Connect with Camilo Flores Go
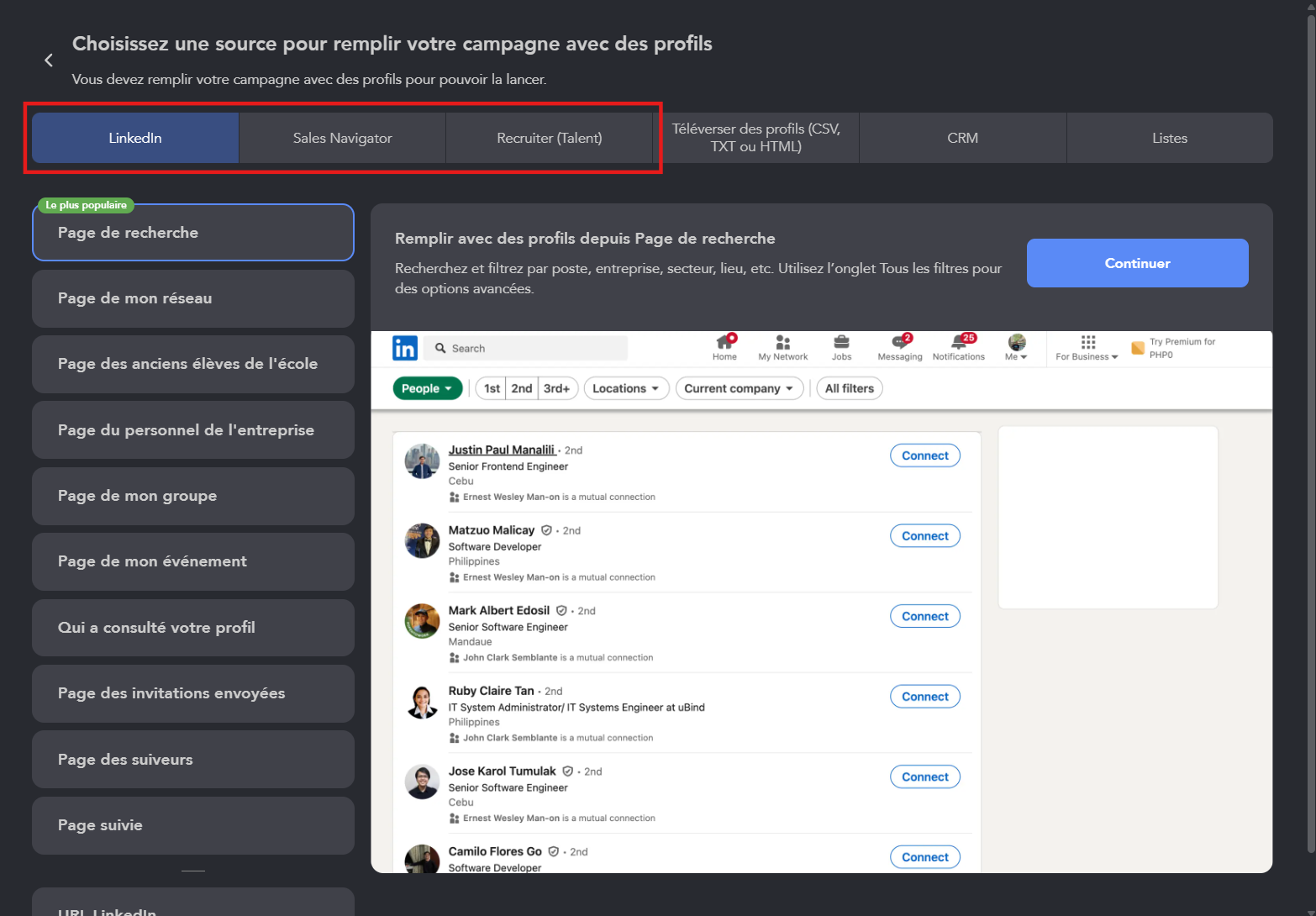Image resolution: width=1316 pixels, height=916 pixels. click(925, 857)
